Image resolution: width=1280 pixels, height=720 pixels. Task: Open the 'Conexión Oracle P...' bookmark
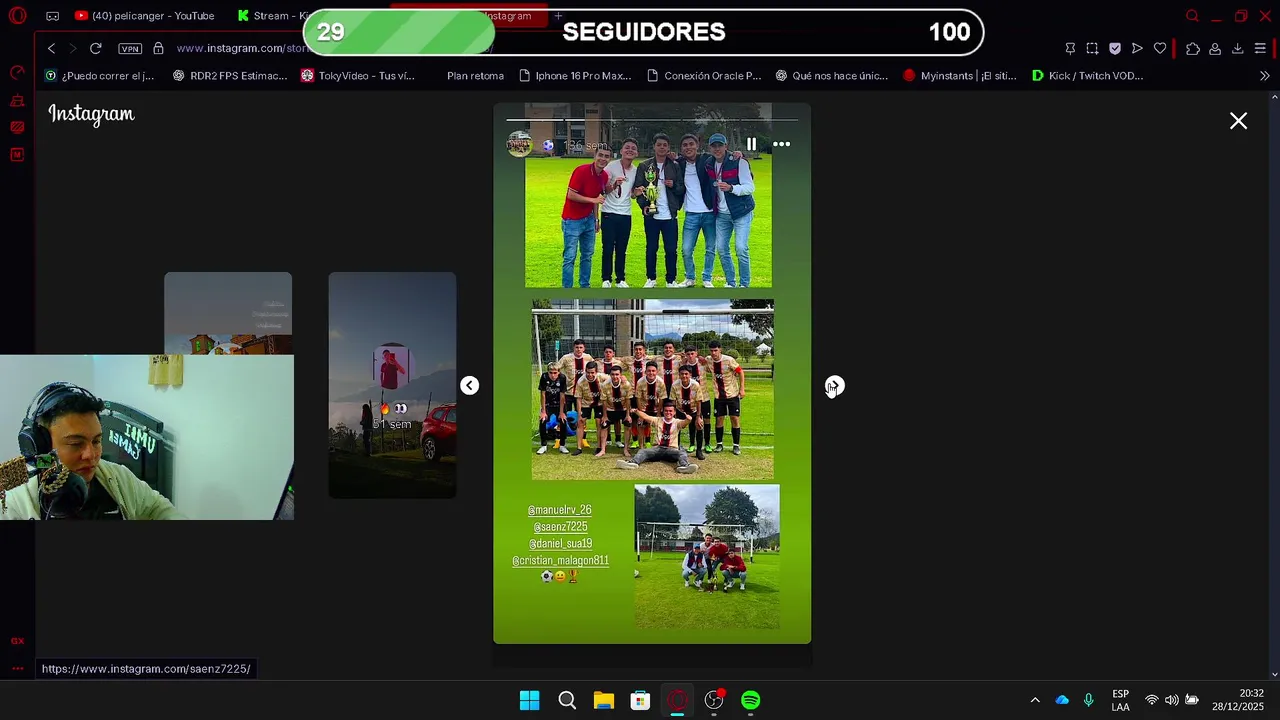pos(704,75)
